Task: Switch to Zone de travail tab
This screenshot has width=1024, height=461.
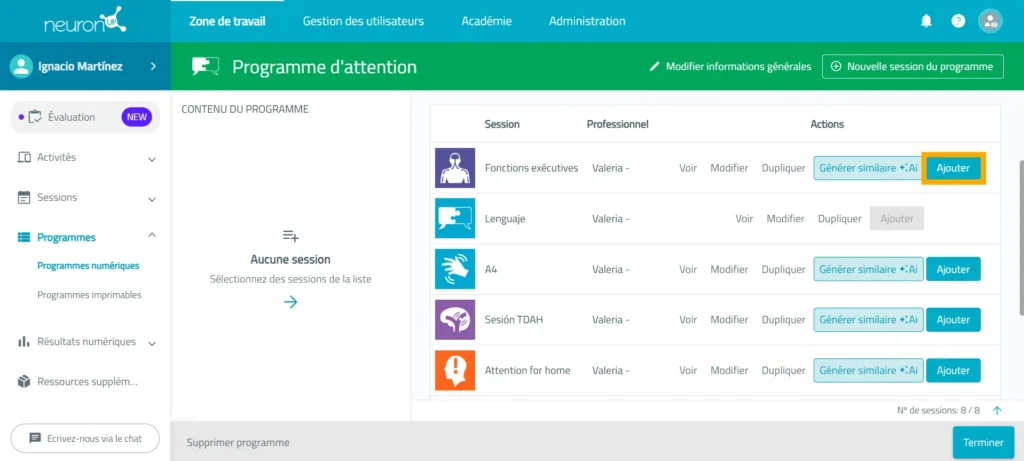Action: [x=227, y=21]
